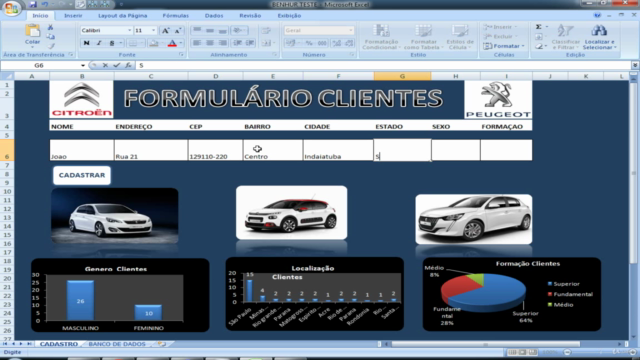The image size is (640, 360).
Task: Cut selection with scissors icon
Action: coord(50,27)
